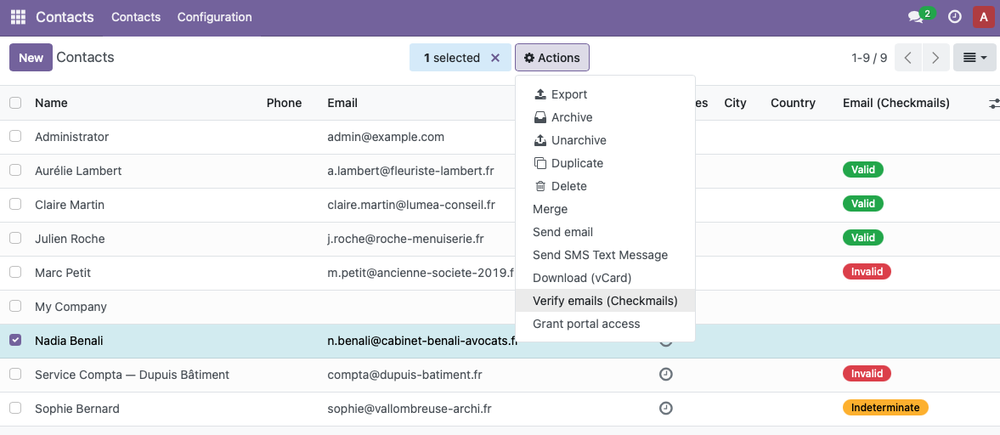The height and width of the screenshot is (435, 1000).
Task: Click the Invalid badge for Service Compta
Action: pyautogui.click(x=867, y=373)
